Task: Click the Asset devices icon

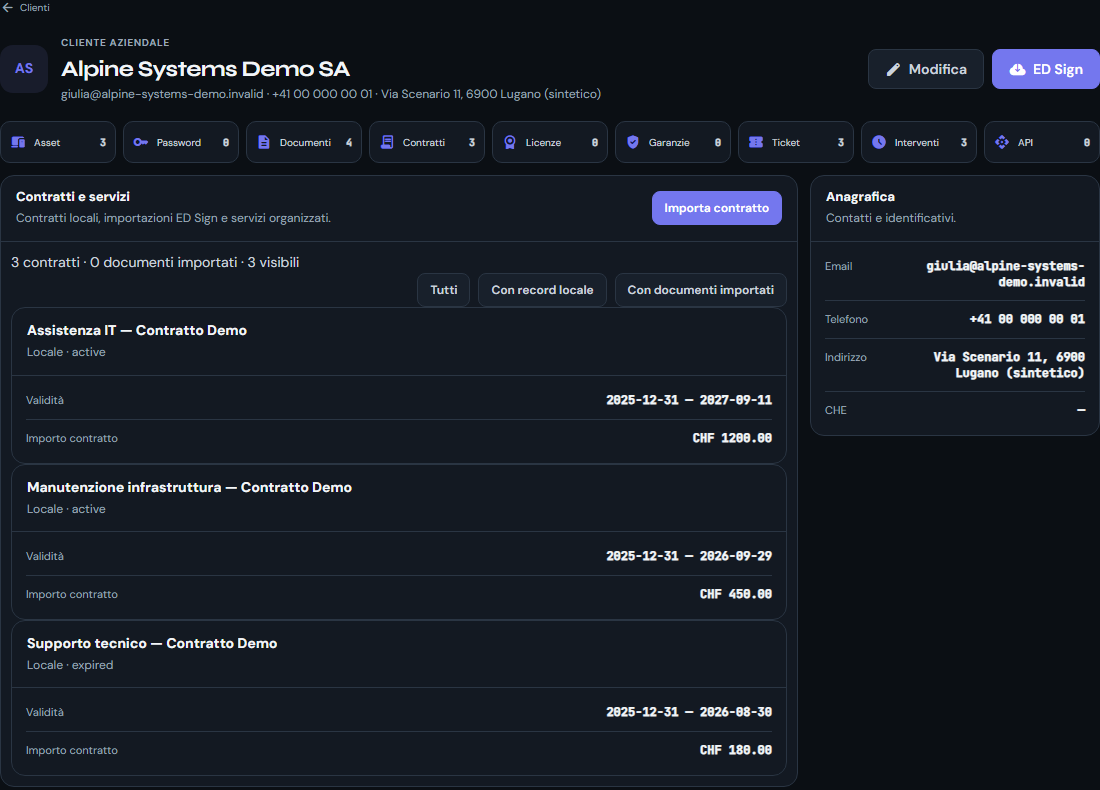Action: click(x=18, y=142)
